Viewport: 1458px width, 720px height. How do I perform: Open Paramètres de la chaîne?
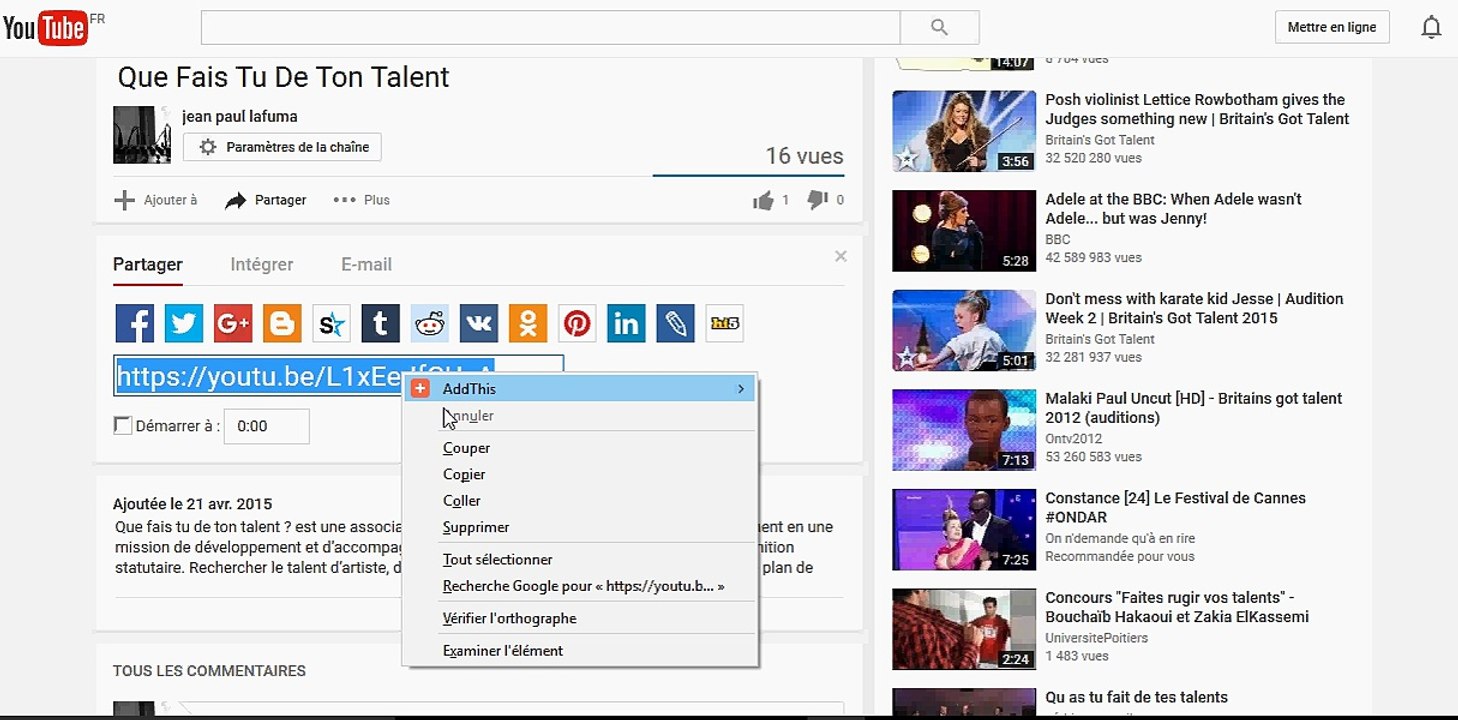point(282,147)
